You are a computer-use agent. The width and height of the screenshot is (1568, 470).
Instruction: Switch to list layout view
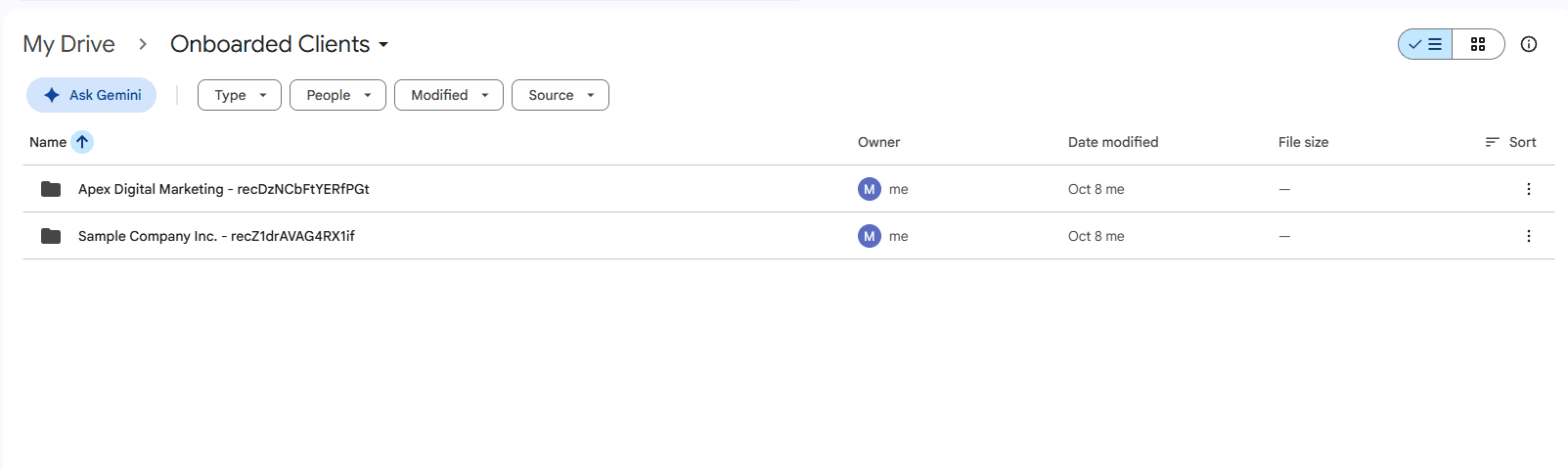click(x=1425, y=44)
